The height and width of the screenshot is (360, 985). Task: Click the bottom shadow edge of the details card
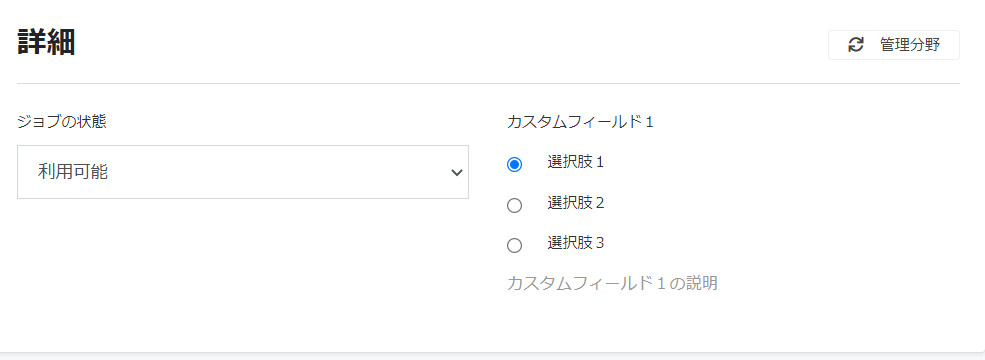pyautogui.click(x=492, y=355)
